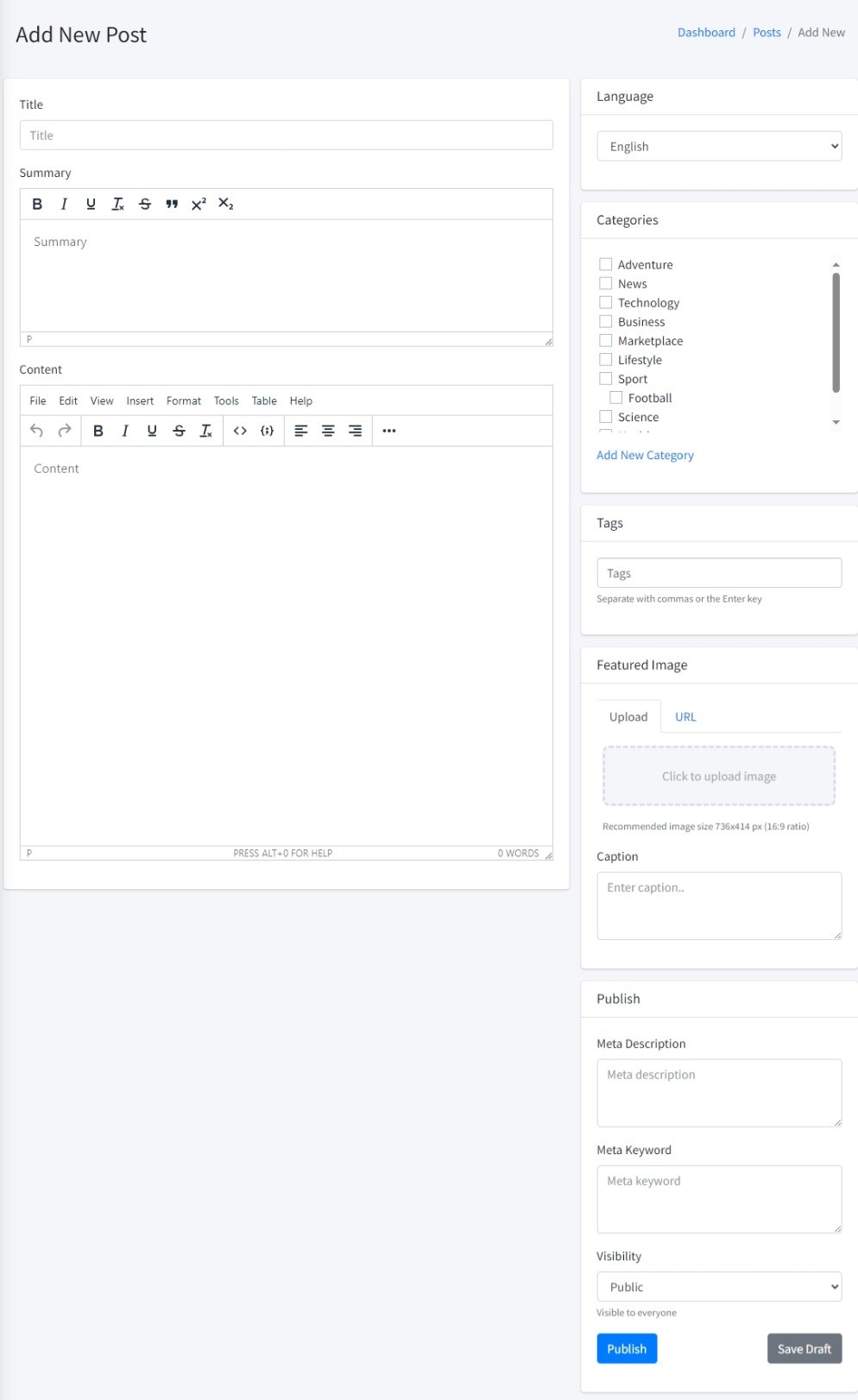
Task: Apply superscript in the Summary editor
Action: pyautogui.click(x=199, y=205)
